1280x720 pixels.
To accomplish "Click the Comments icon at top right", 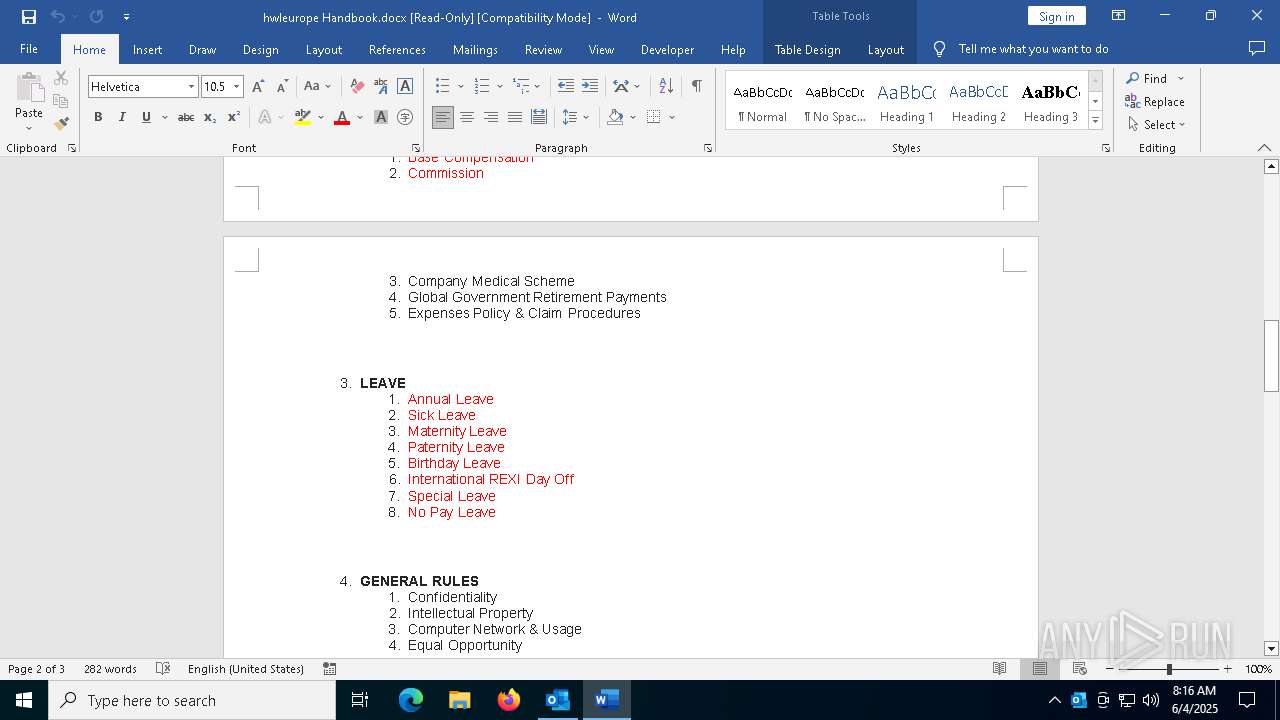I will [1257, 48].
